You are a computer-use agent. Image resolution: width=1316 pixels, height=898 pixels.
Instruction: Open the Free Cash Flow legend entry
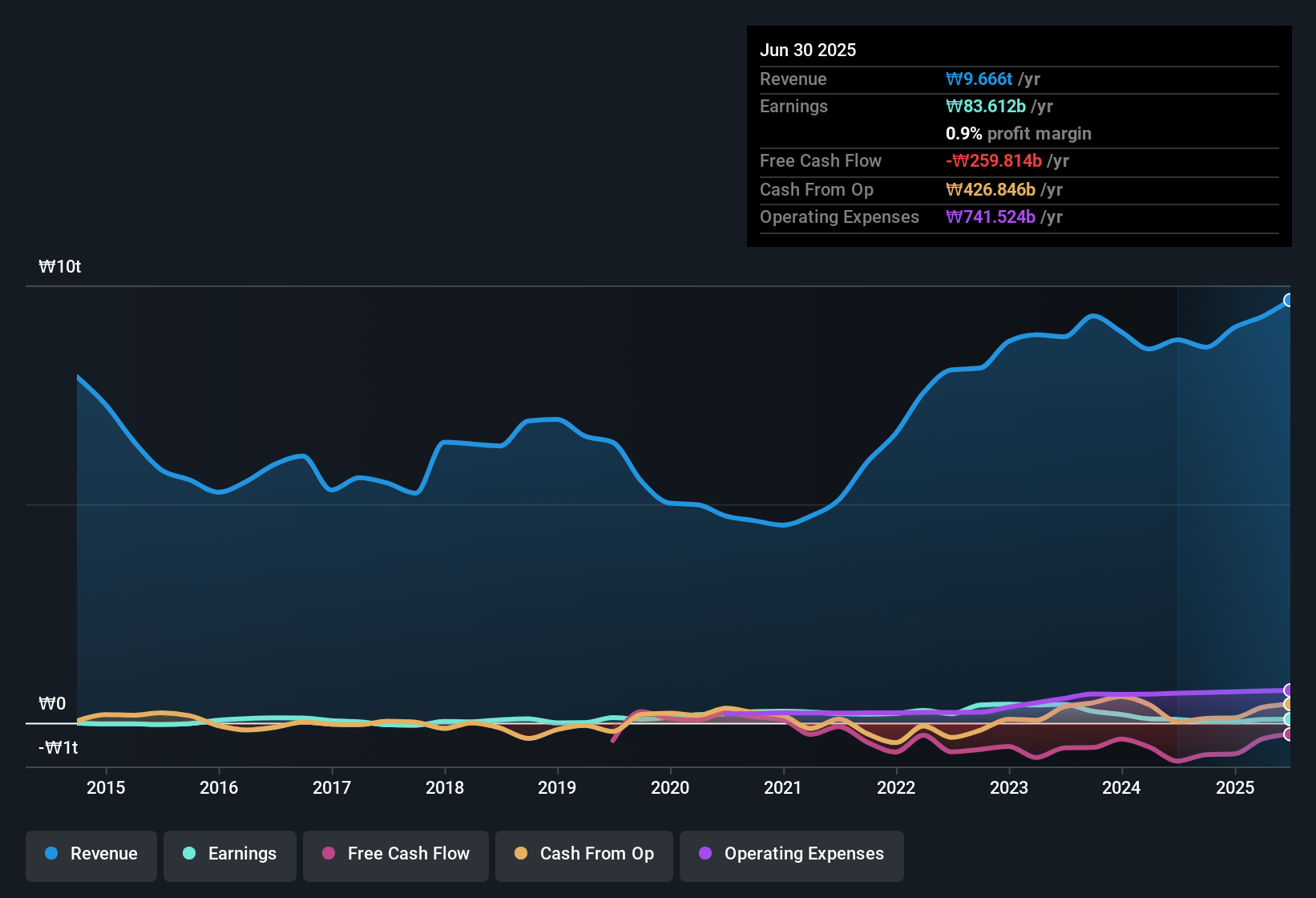[x=395, y=854]
